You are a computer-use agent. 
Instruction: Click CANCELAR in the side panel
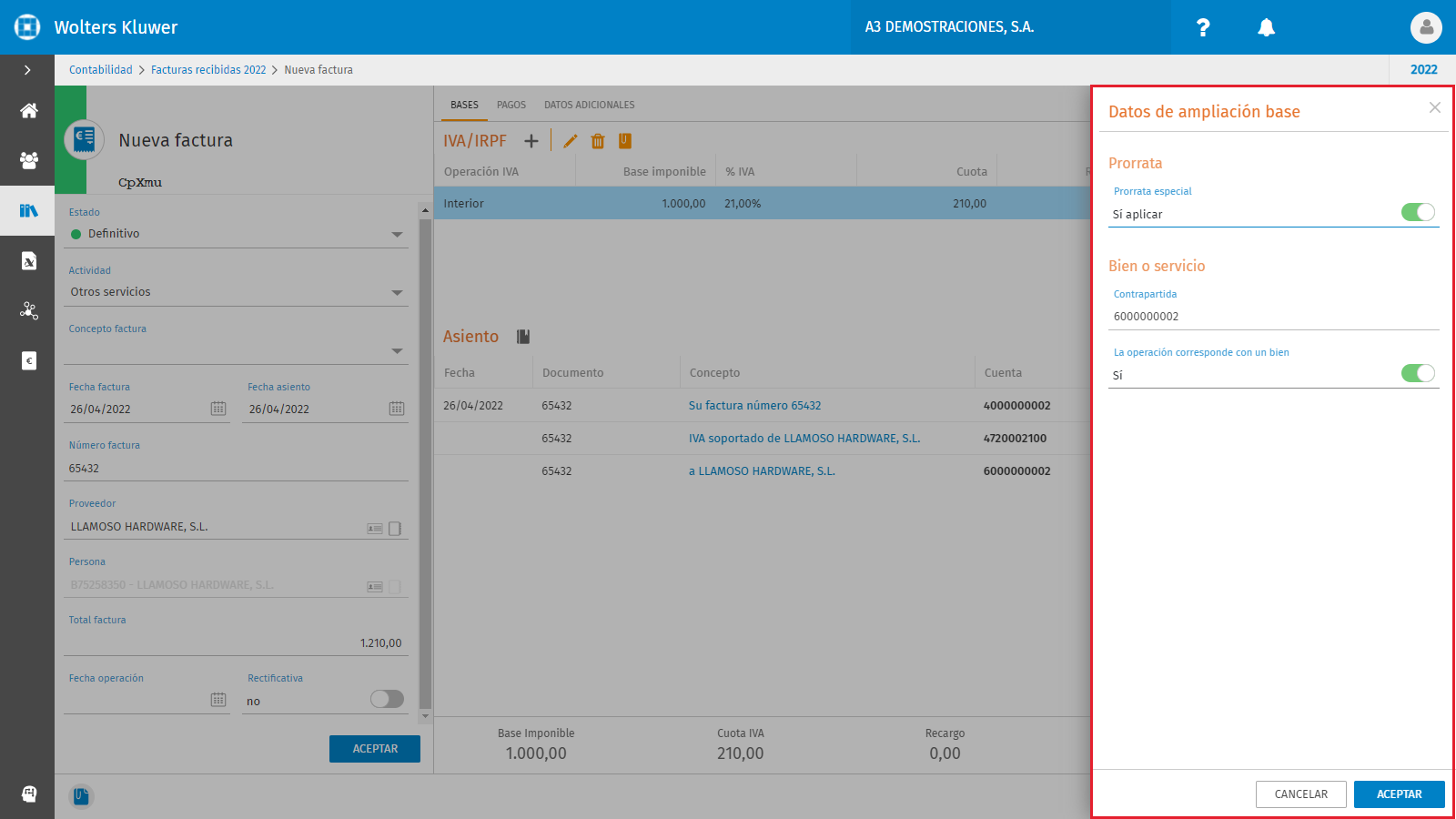click(1301, 794)
